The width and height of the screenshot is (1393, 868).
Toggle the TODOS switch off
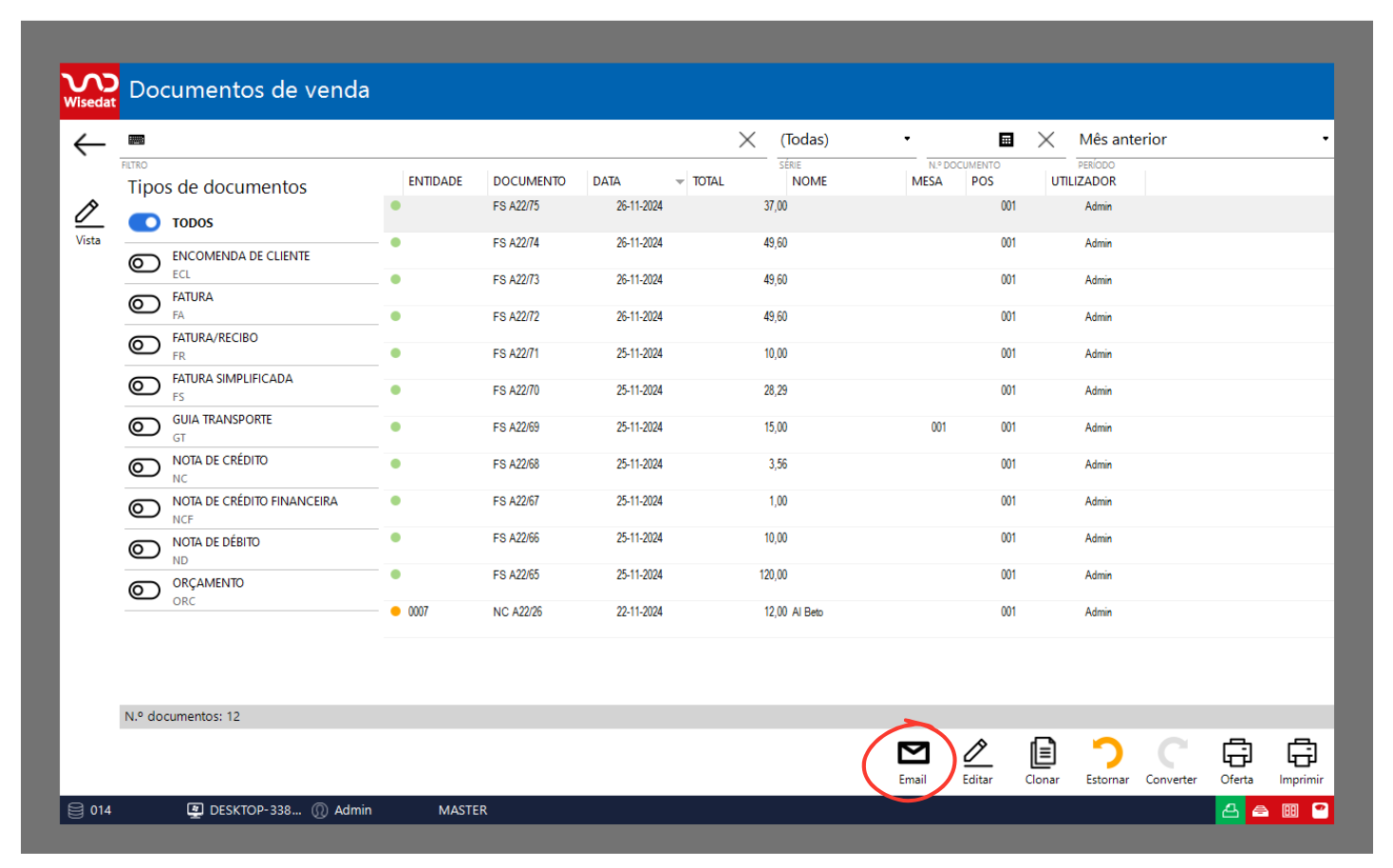pyautogui.click(x=144, y=222)
